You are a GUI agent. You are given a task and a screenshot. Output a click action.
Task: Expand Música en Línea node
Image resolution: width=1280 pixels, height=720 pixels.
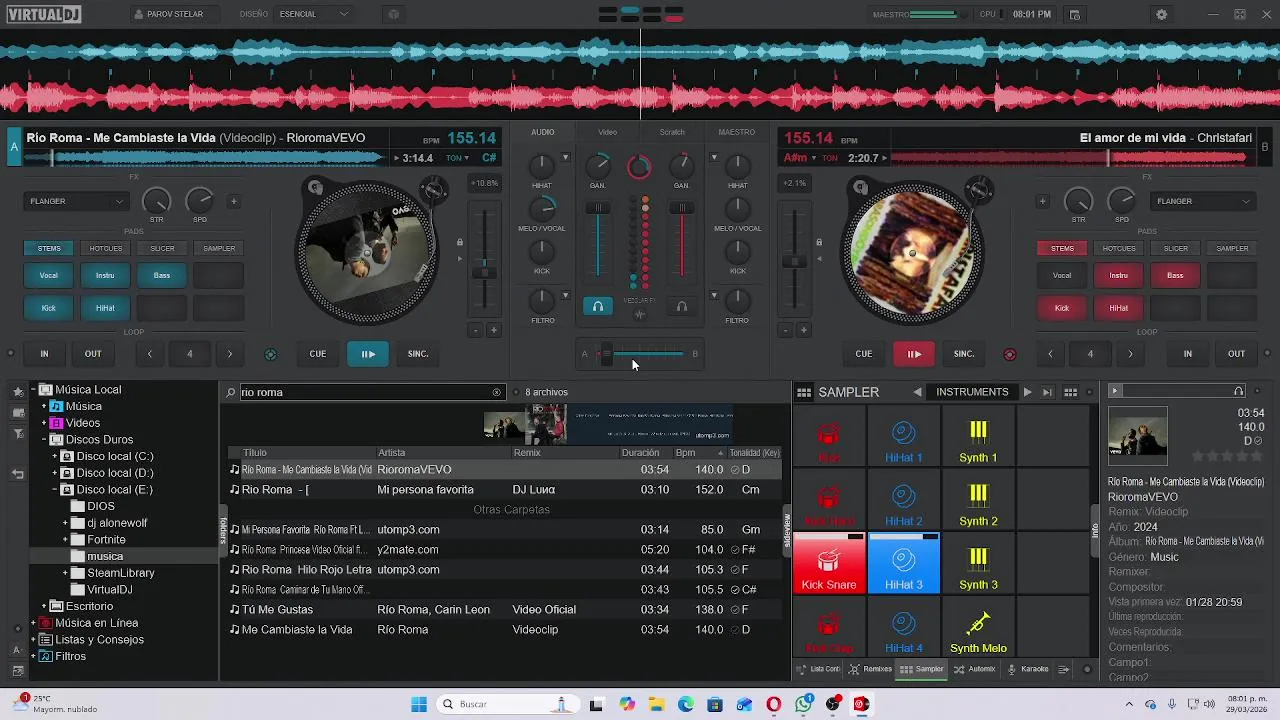[x=33, y=623]
